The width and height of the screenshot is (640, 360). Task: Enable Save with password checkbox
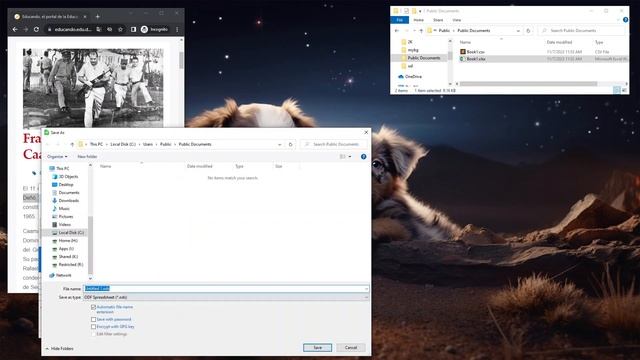pyautogui.click(x=93, y=320)
